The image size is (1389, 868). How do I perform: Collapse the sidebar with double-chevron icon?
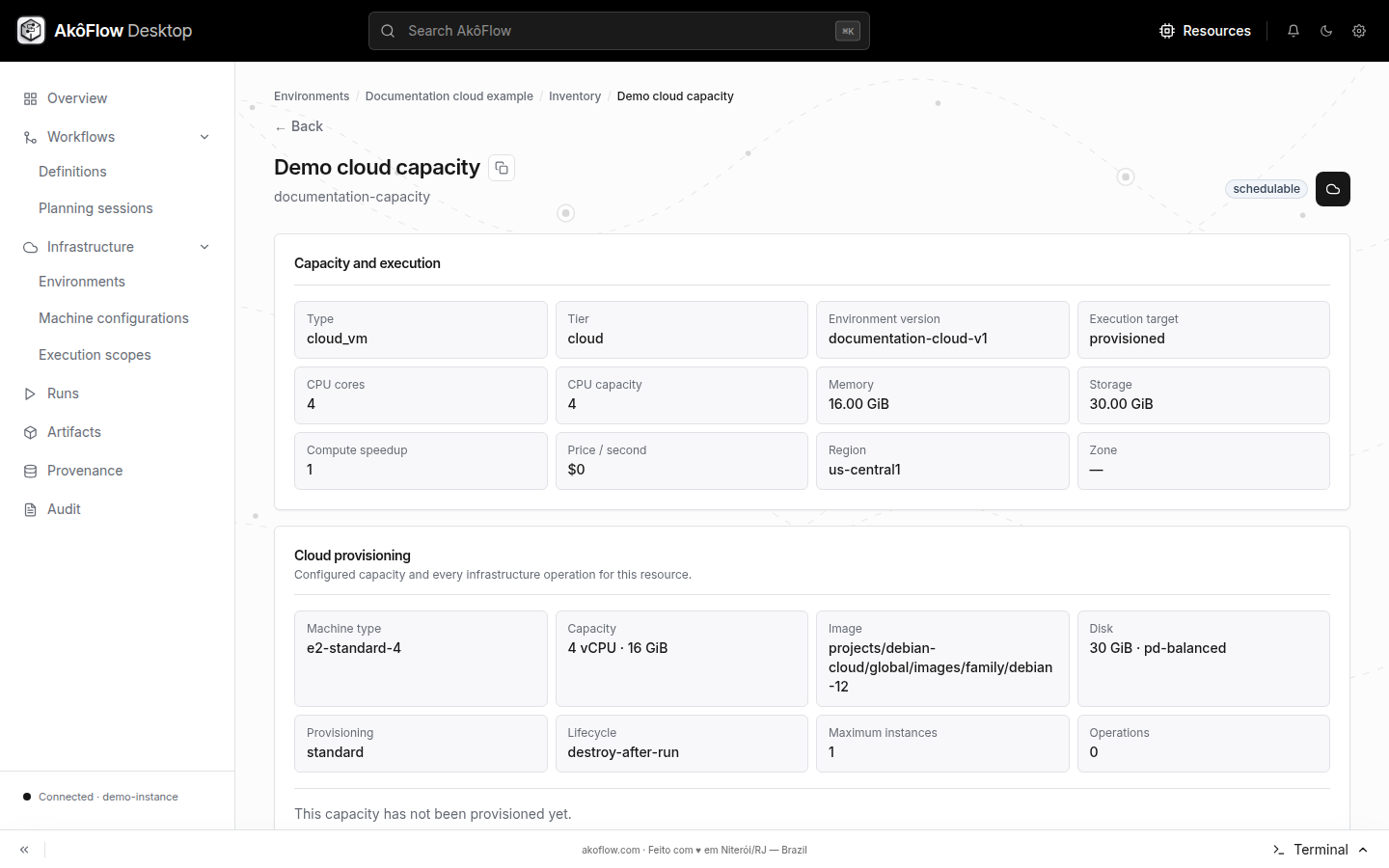click(24, 850)
